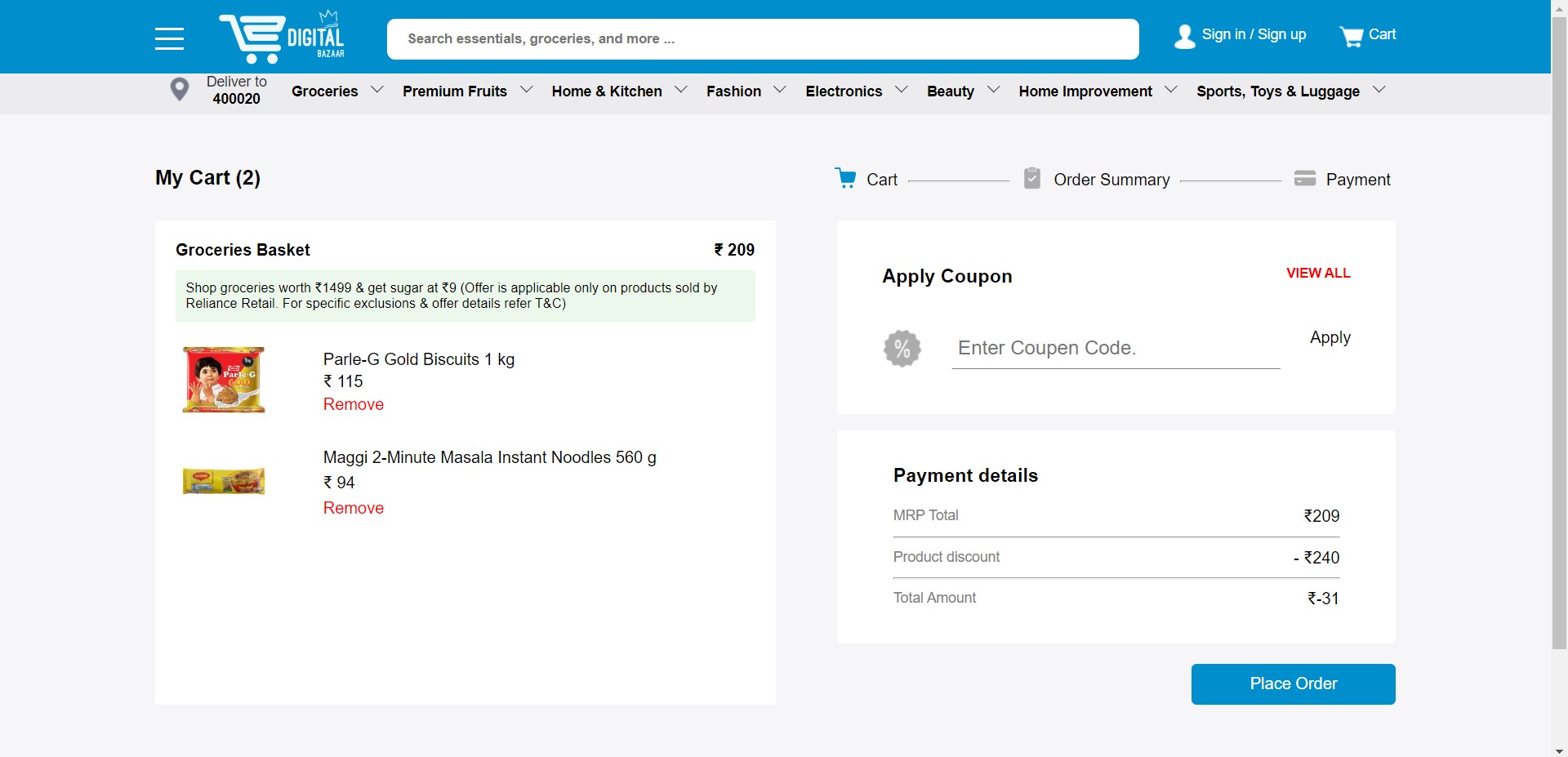The height and width of the screenshot is (757, 1568).
Task: Click the Parle-G Gold Biscuits 1 kg title
Action: [419, 359]
